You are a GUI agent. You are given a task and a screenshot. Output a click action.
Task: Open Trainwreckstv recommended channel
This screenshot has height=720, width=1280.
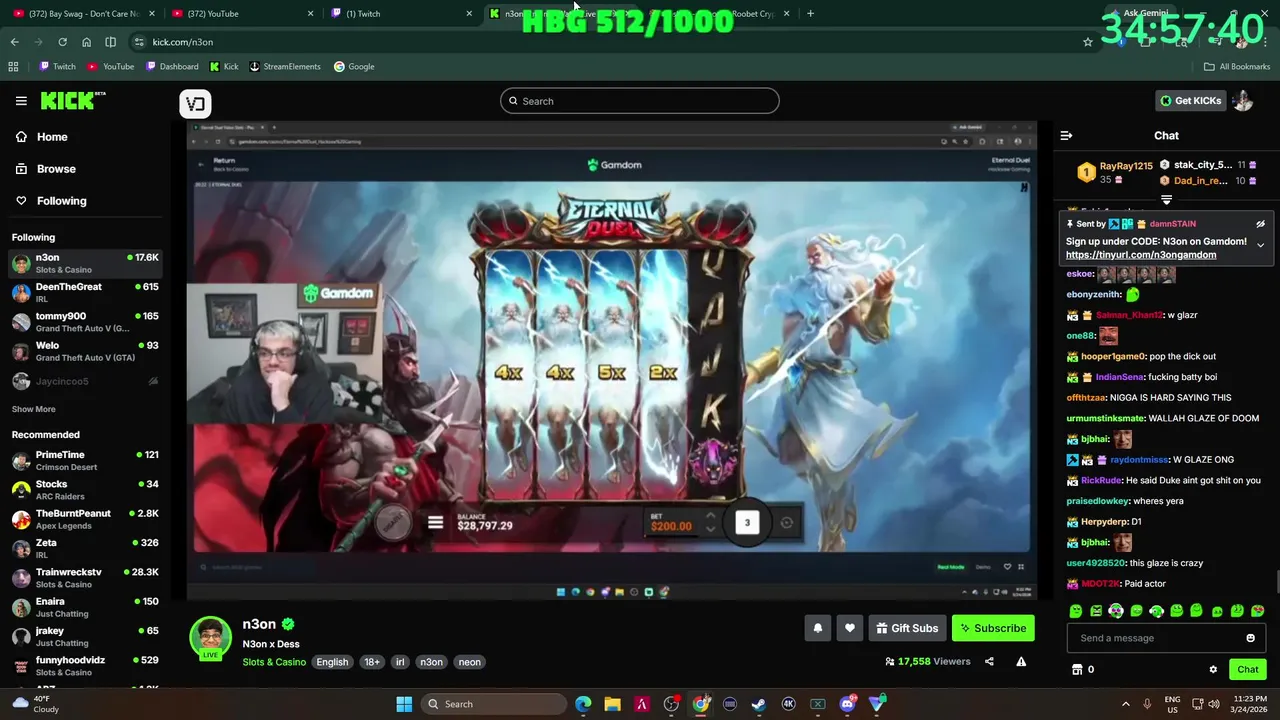85,578
